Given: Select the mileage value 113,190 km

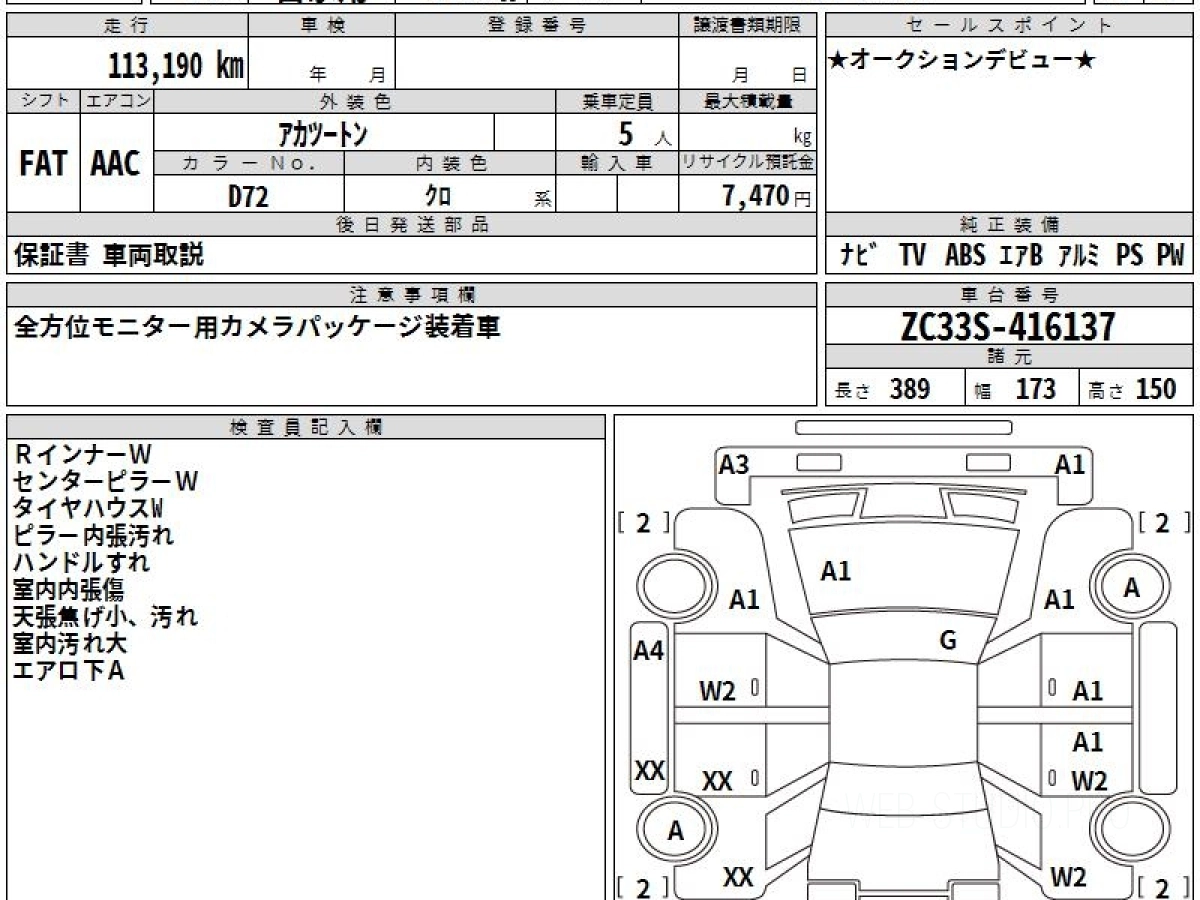Looking at the screenshot, I should (176, 67).
